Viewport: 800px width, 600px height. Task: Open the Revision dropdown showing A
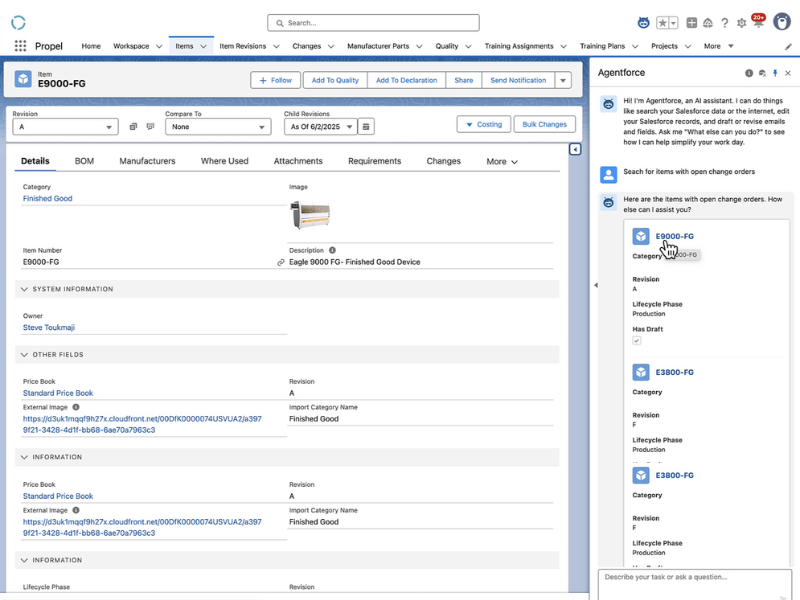pos(65,127)
